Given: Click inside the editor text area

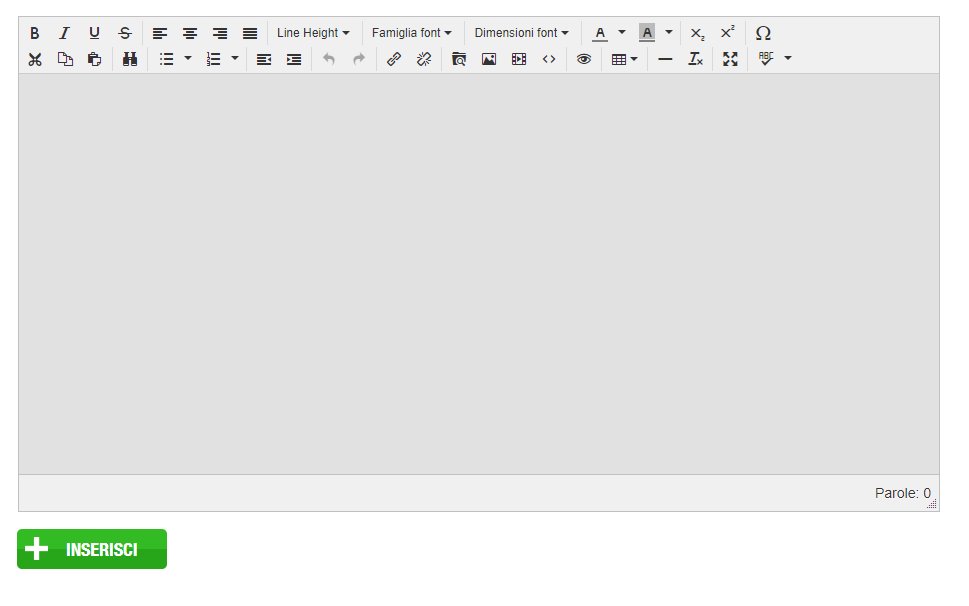Looking at the screenshot, I should tap(479, 274).
